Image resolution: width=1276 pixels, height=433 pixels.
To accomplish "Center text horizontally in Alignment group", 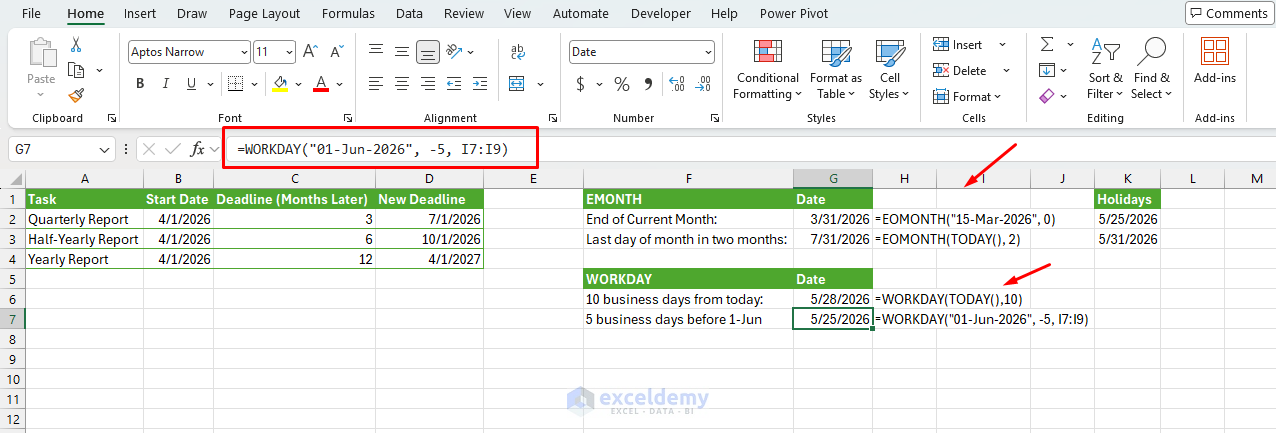I will [x=402, y=84].
